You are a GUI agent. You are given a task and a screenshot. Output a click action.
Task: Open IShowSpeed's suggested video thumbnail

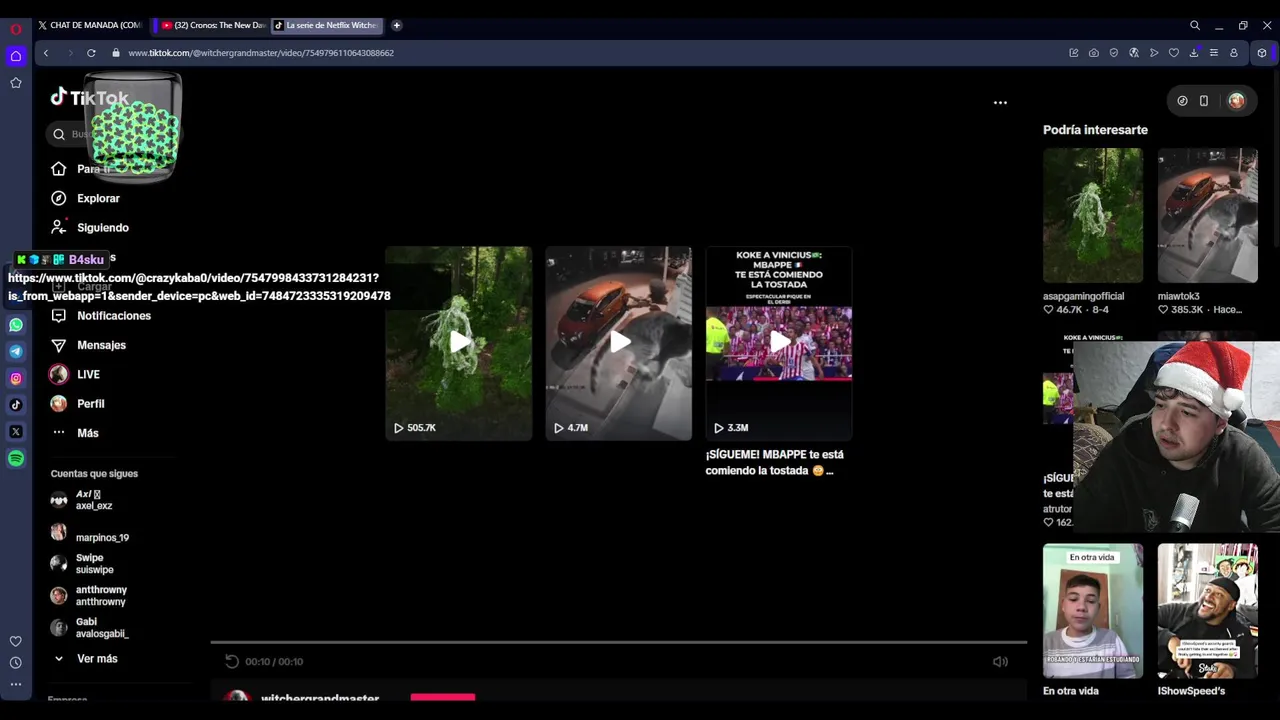pos(1208,611)
